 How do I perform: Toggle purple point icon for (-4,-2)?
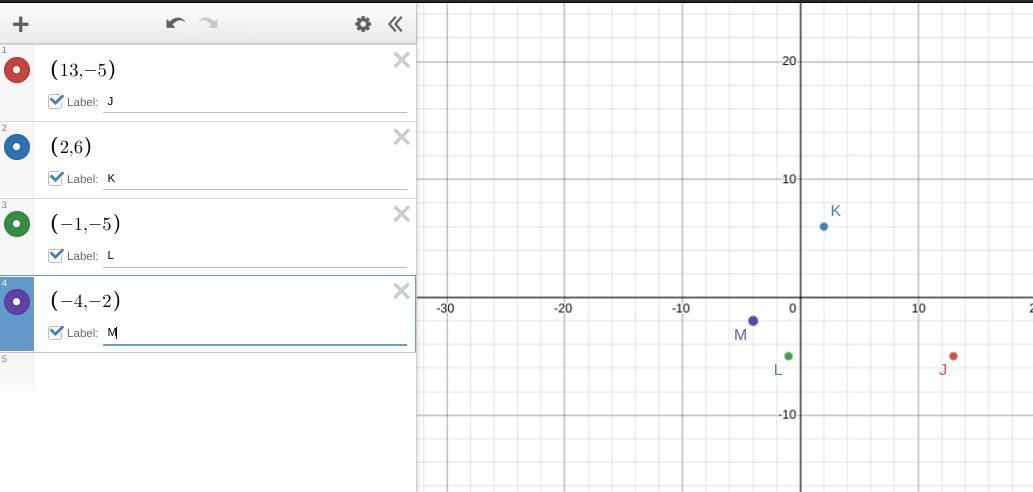tap(17, 302)
